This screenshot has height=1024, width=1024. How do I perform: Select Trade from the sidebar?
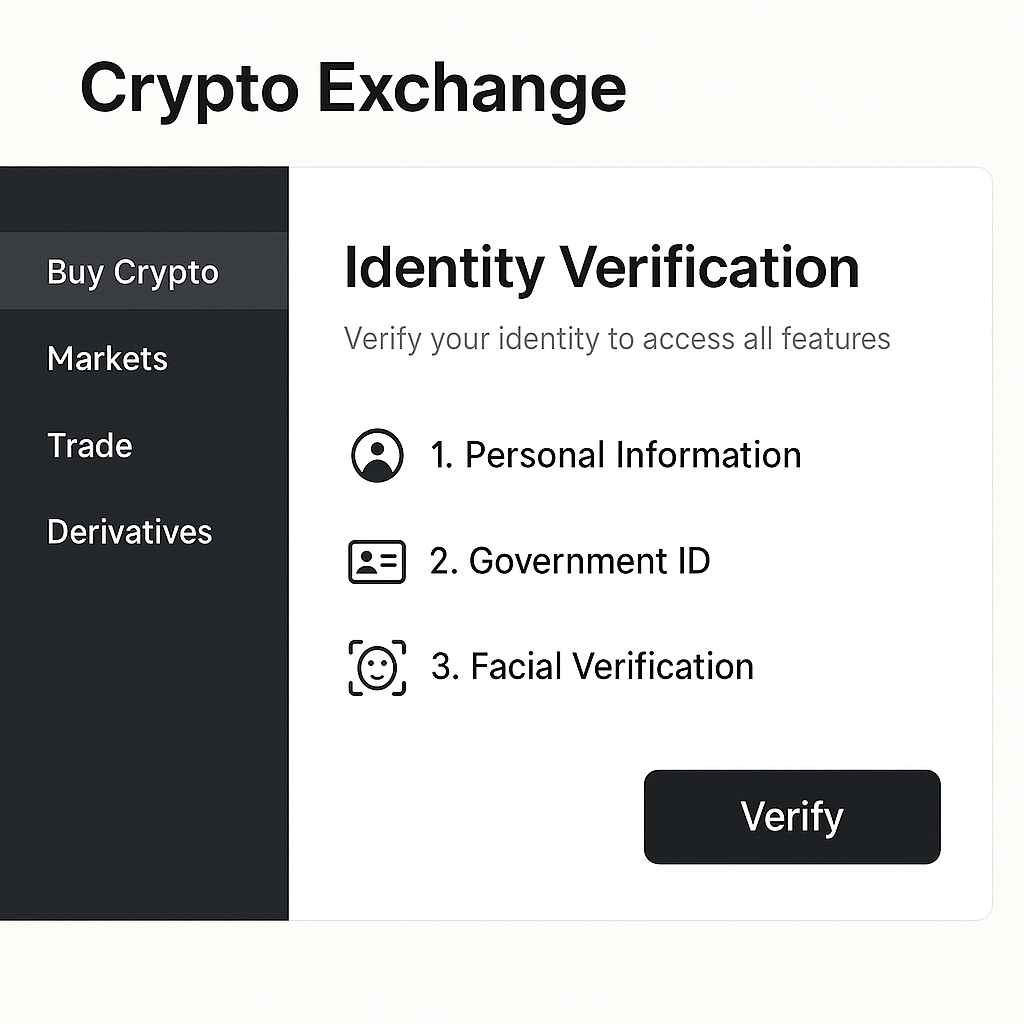pyautogui.click(x=89, y=446)
